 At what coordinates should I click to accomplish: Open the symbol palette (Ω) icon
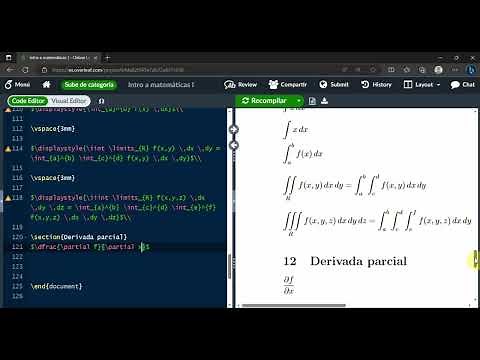[101, 101]
